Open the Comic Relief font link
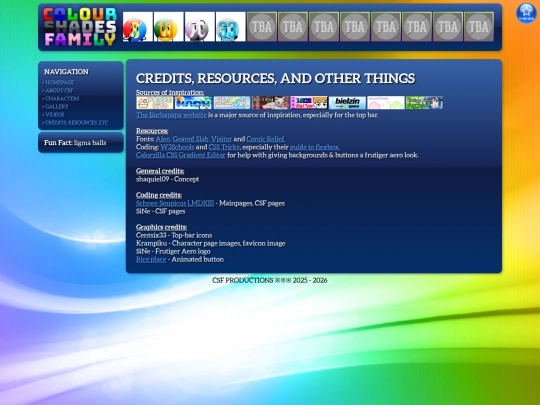 (x=266, y=139)
